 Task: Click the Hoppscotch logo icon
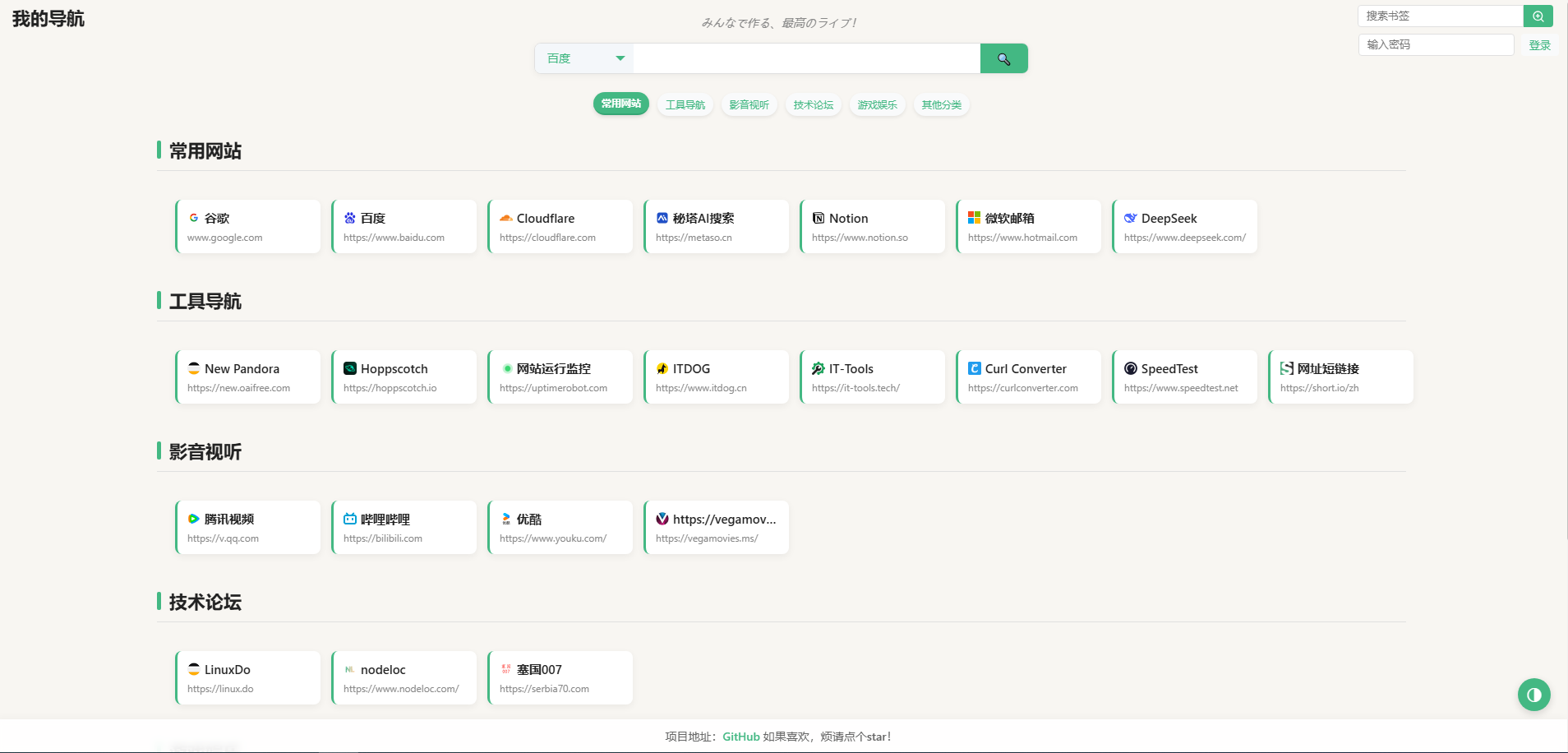350,368
